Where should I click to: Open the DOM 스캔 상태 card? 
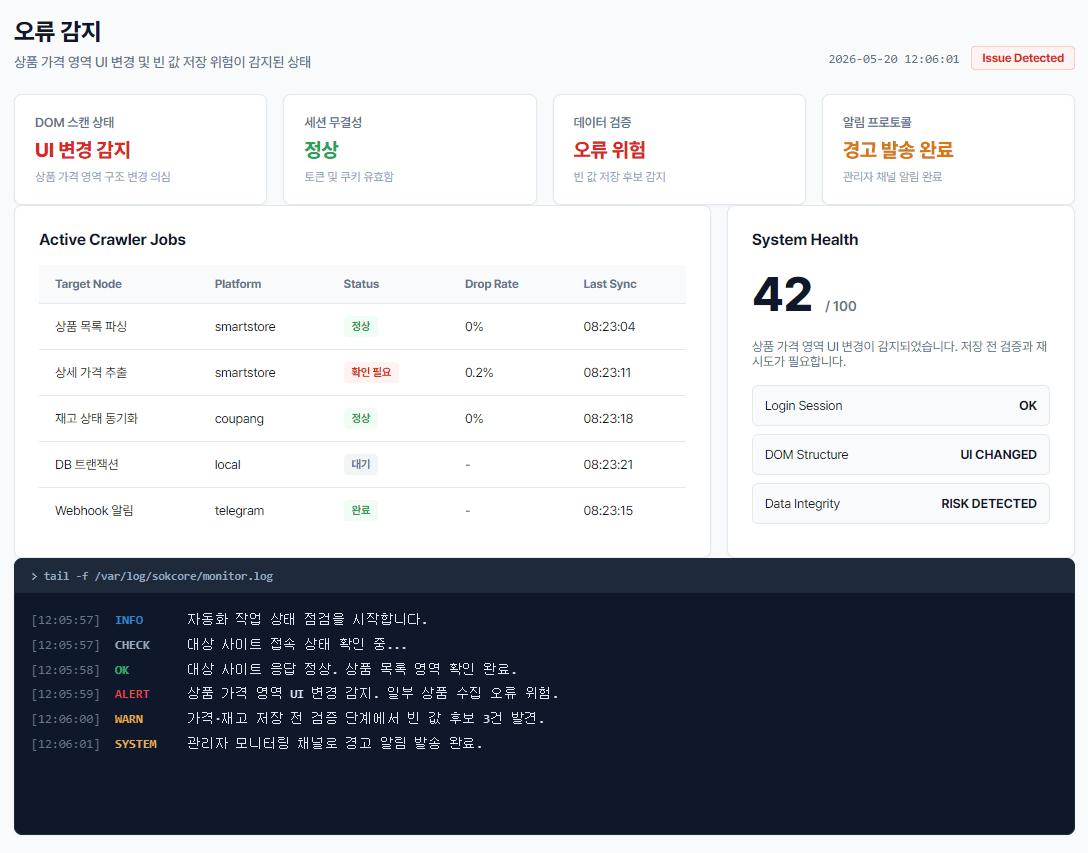[140, 149]
